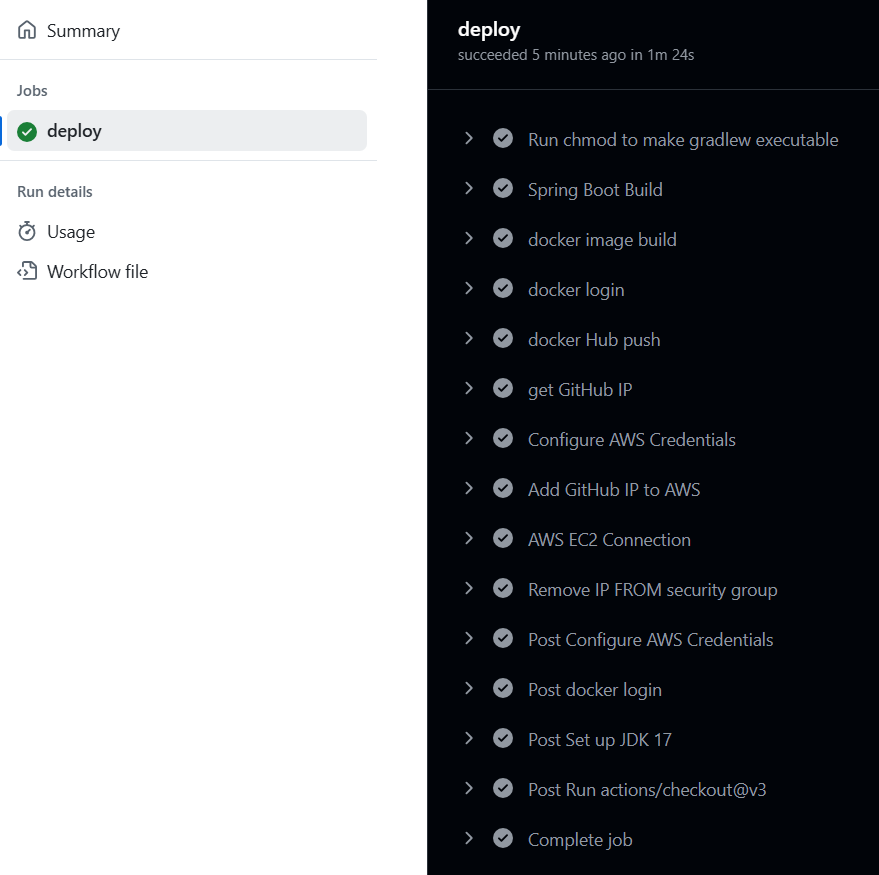Click chevron beside Post Run actions/checkout@v3
879x875 pixels.
(x=469, y=788)
